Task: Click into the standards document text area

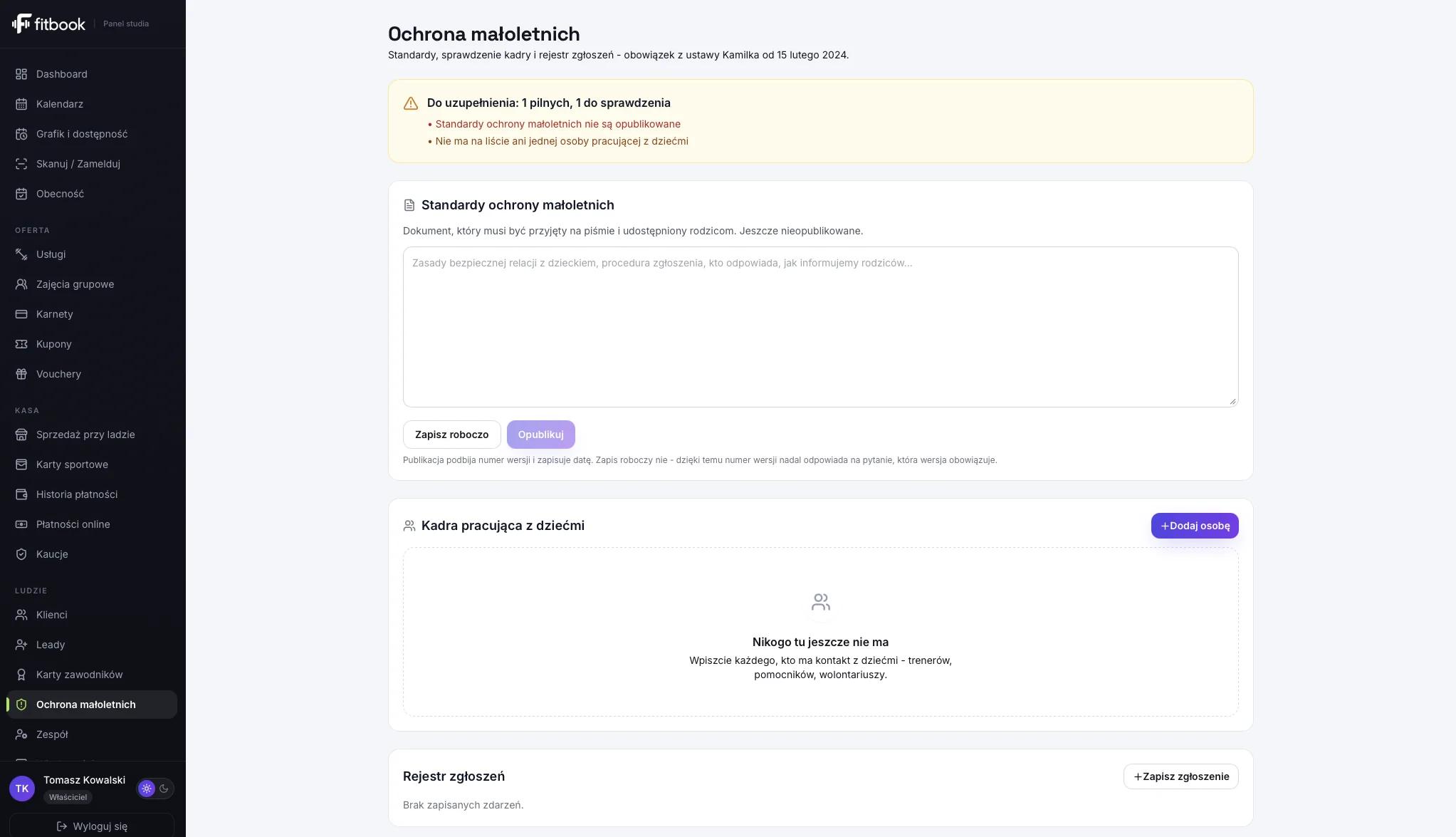Action: (821, 327)
